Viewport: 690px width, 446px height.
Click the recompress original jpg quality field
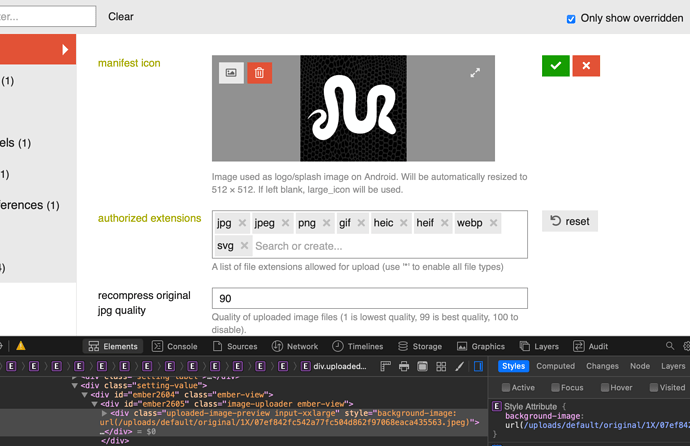click(x=370, y=298)
